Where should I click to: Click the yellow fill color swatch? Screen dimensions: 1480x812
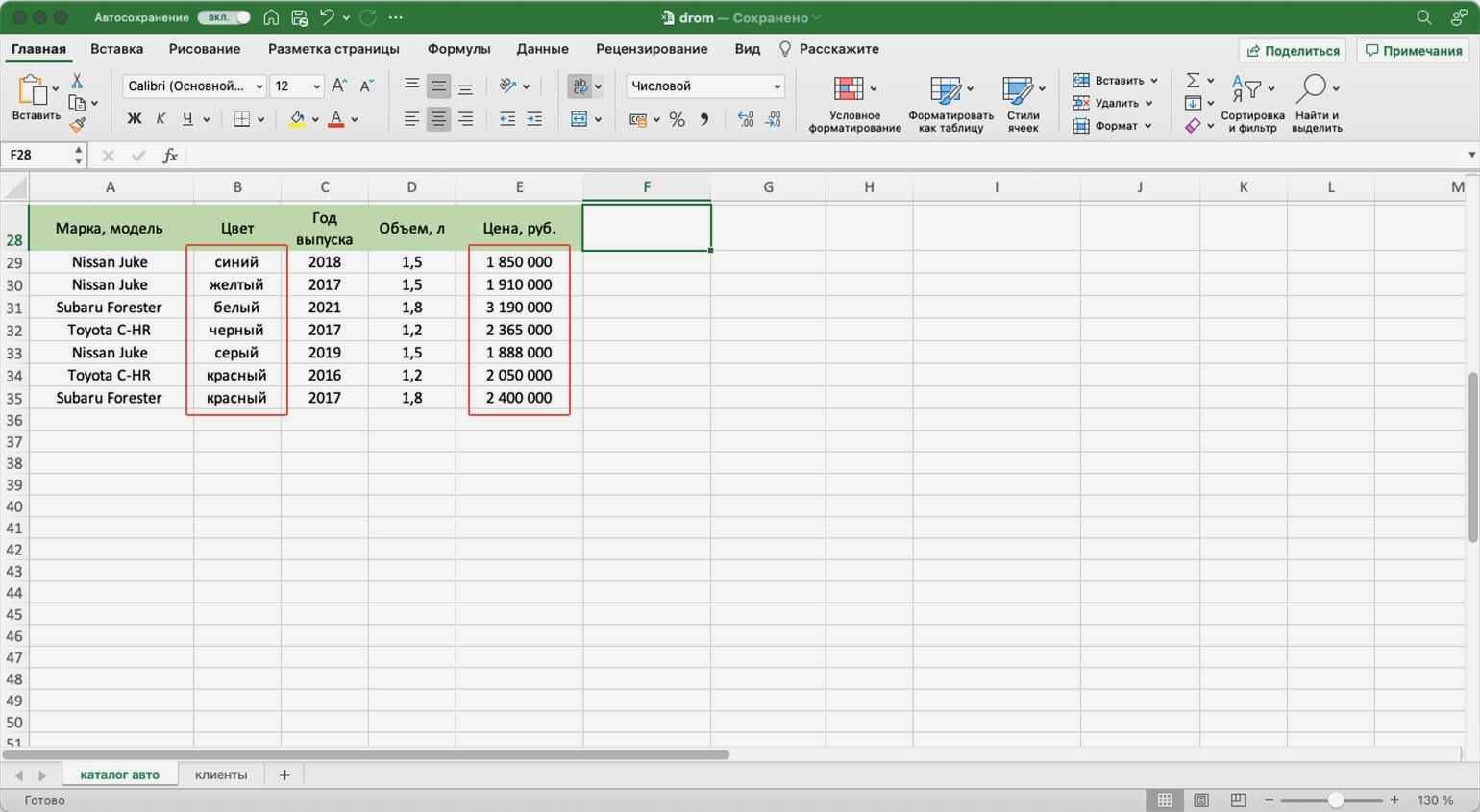297,119
